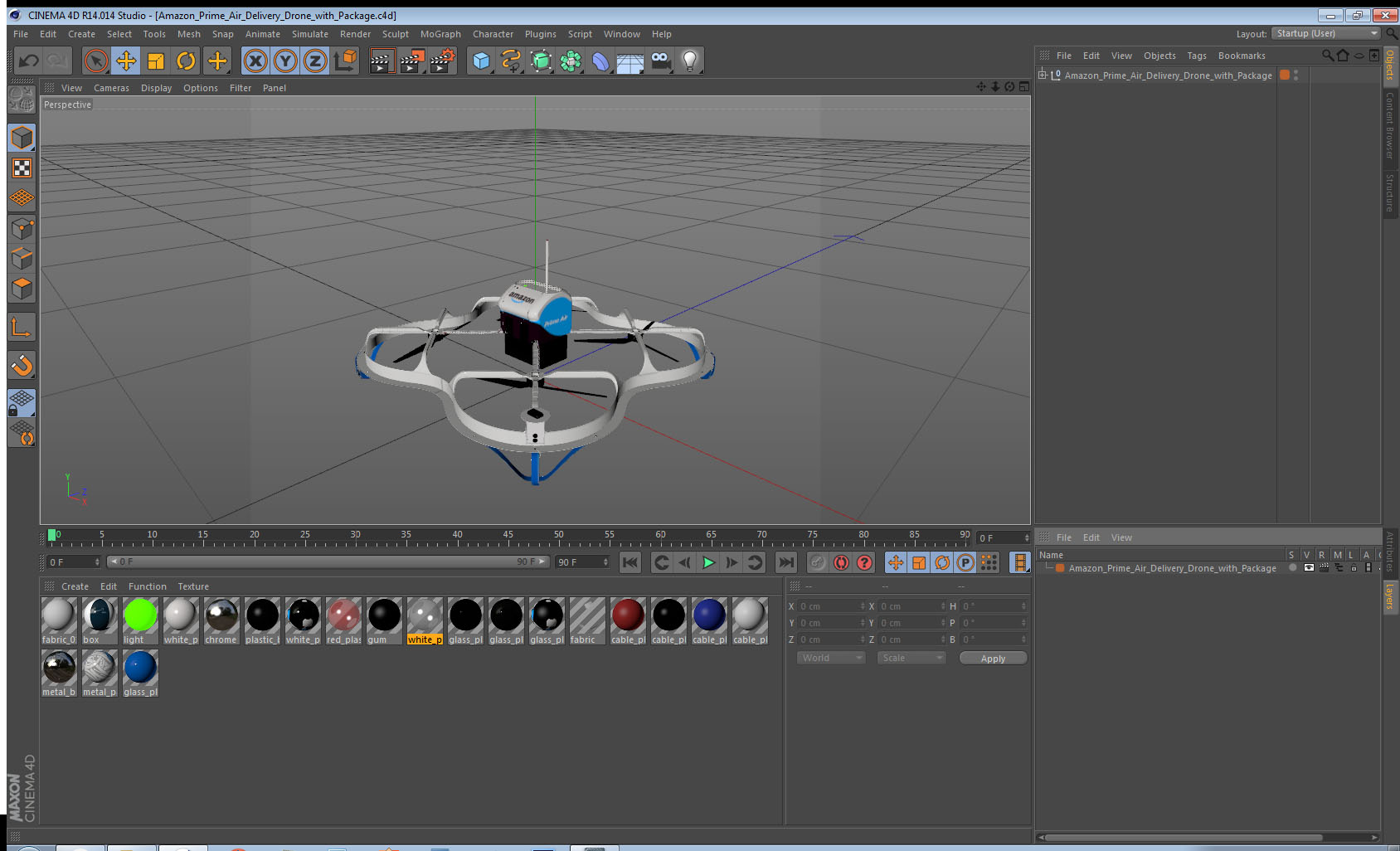1400x851 pixels.
Task: Open Material Manager Function menu
Action: [147, 586]
